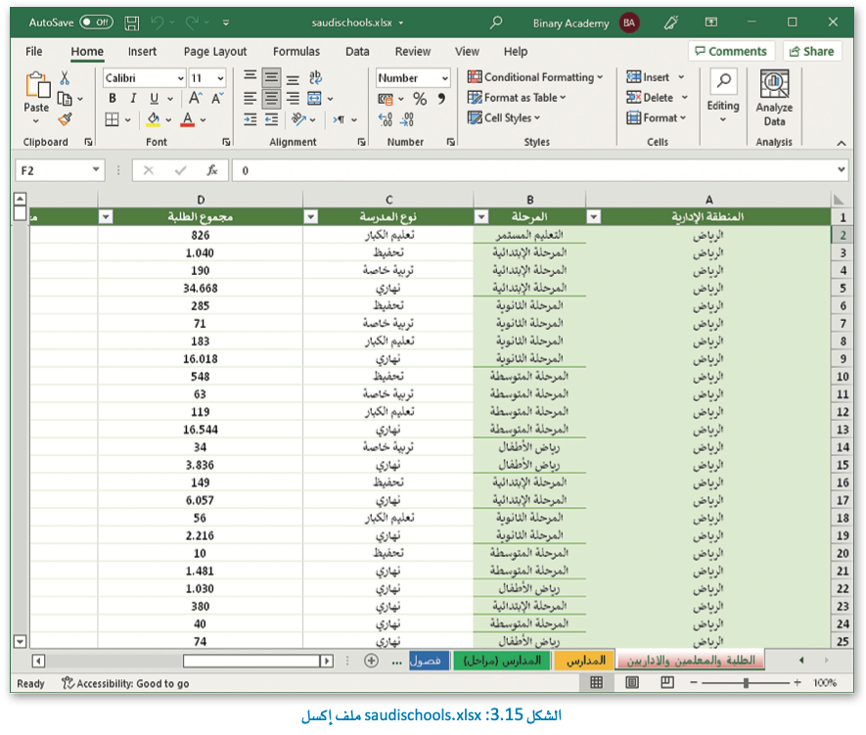Switch to the Insert ribbon tab

[142, 51]
